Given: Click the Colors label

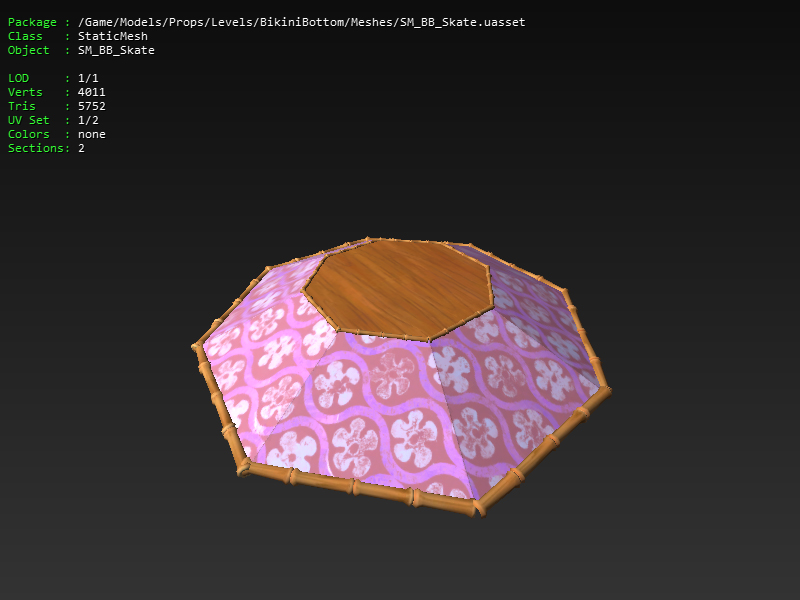Looking at the screenshot, I should pos(29,134).
